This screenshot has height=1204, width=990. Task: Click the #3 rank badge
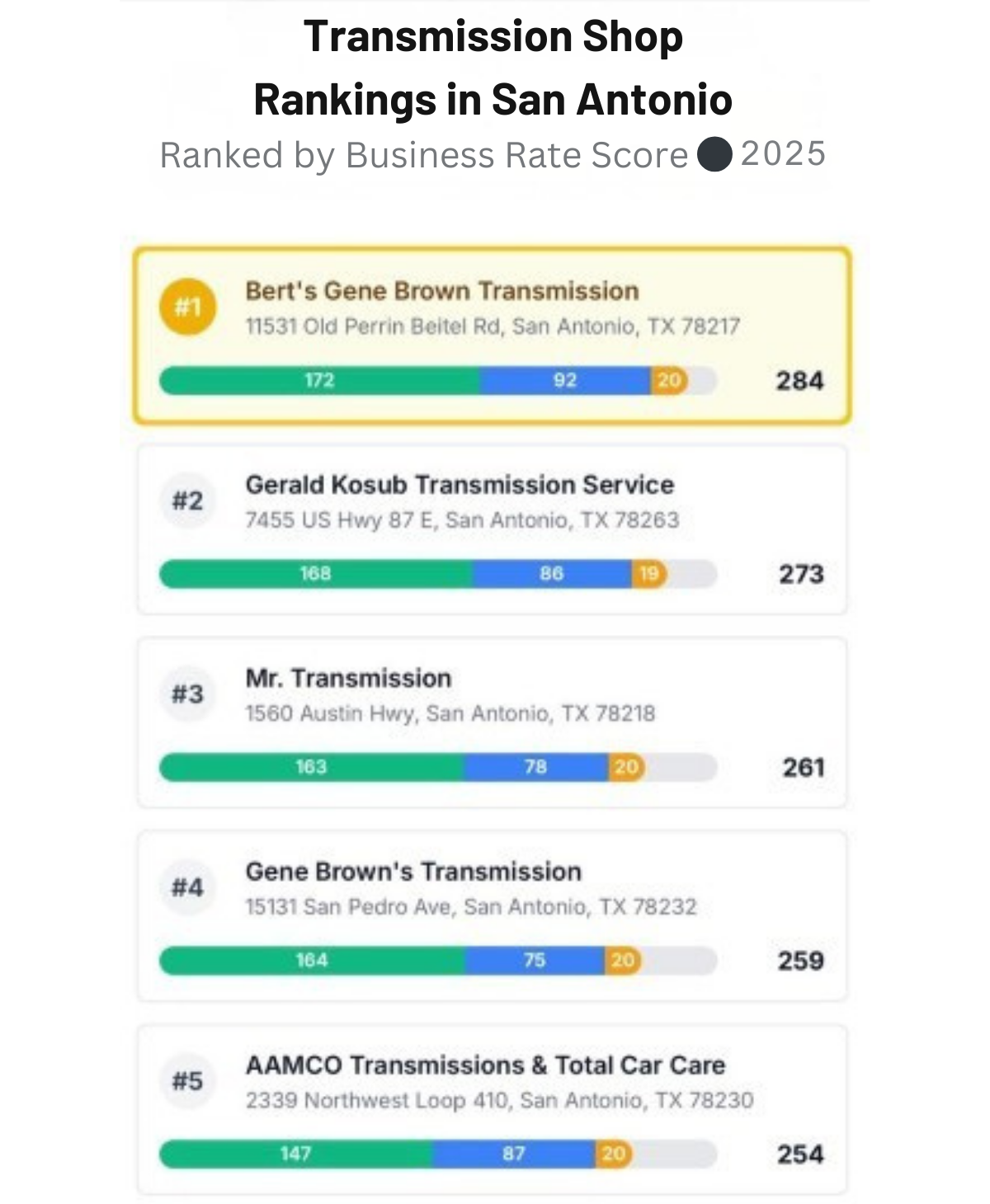(187, 694)
